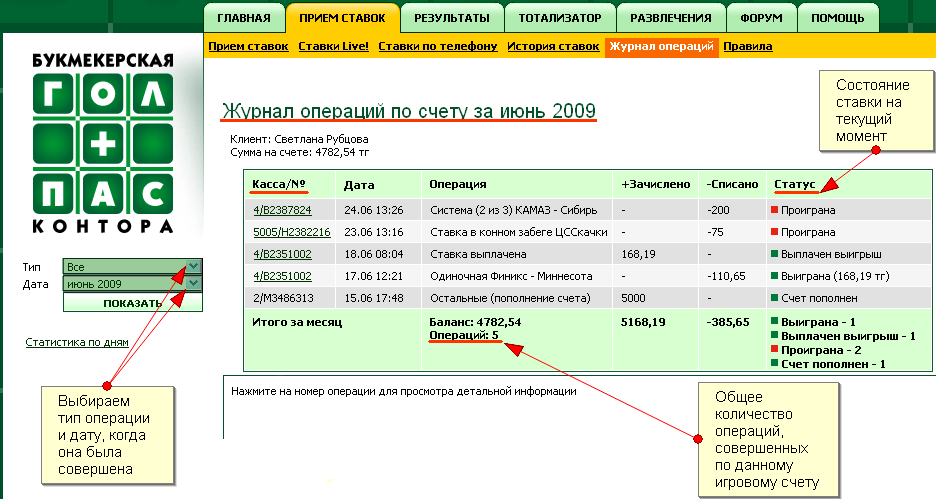This screenshot has width=936, height=499.
Task: Open the ГЛАВНАЯ tab
Action: pyautogui.click(x=244, y=18)
